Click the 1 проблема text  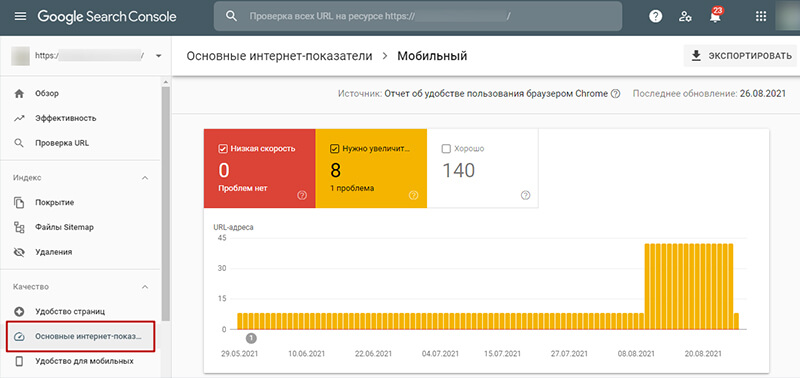[352, 188]
